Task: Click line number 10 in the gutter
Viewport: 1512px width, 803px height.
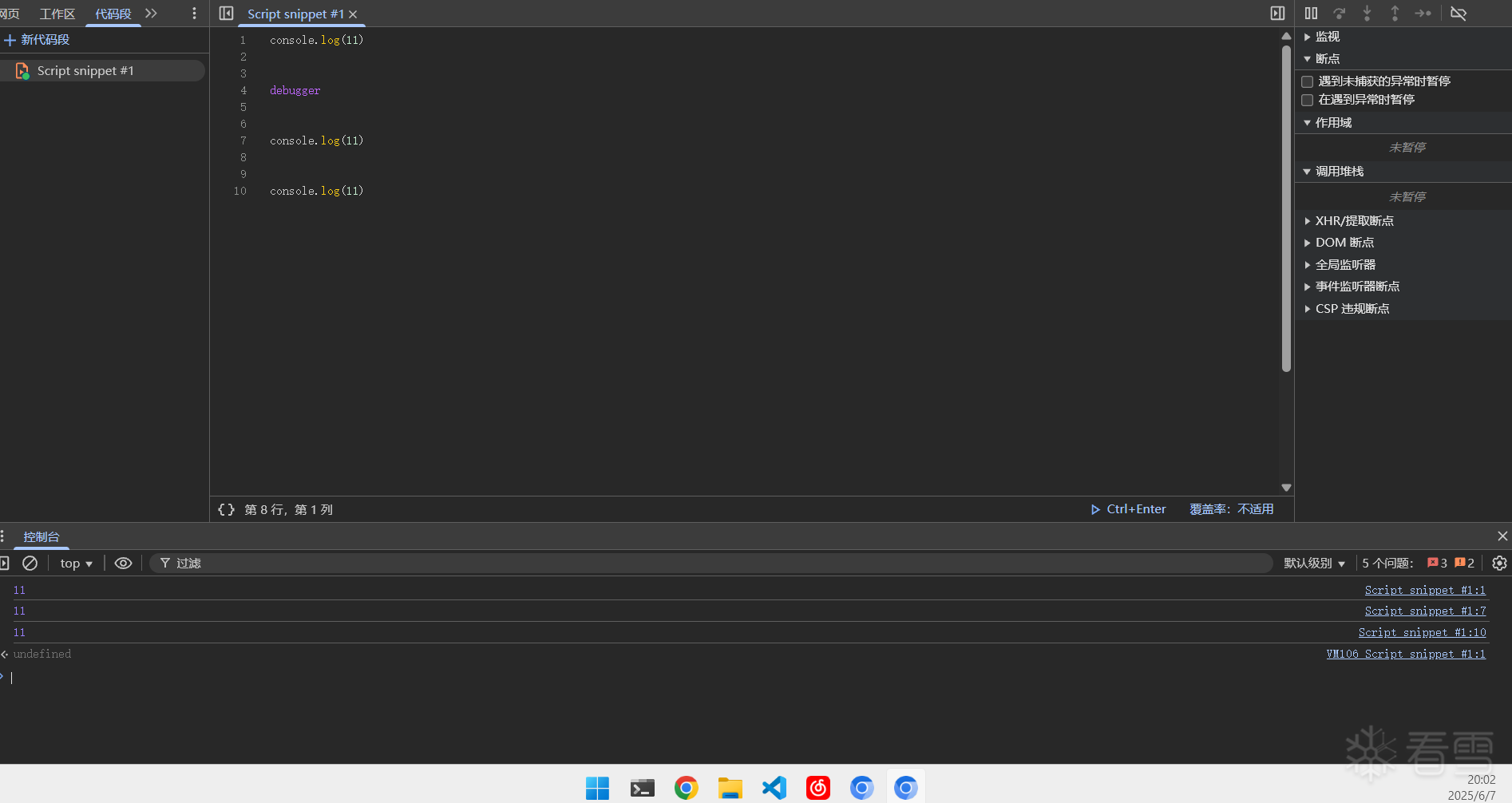Action: [239, 191]
